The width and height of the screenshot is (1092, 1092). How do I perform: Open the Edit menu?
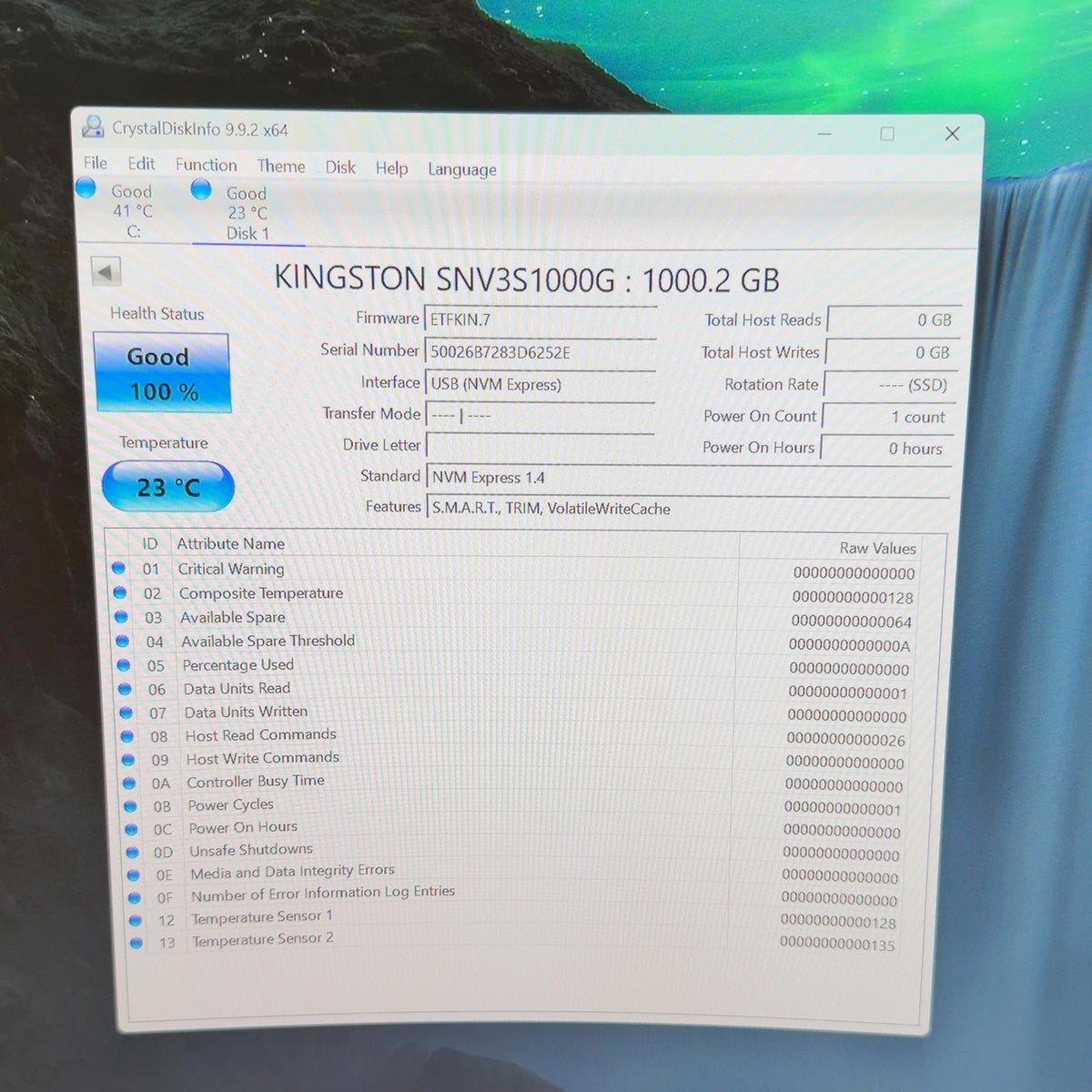pyautogui.click(x=141, y=164)
